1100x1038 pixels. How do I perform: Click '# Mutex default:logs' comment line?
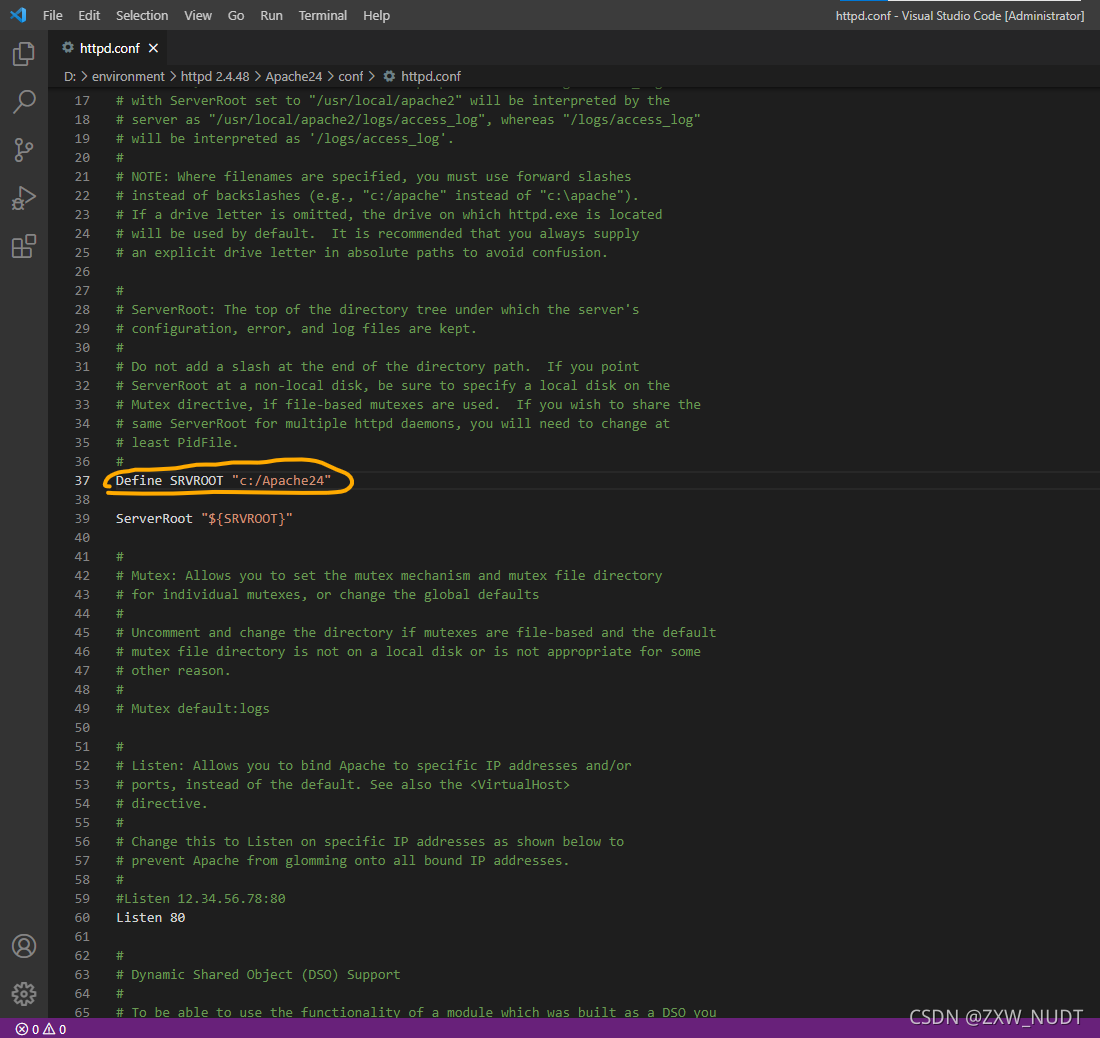tap(193, 708)
